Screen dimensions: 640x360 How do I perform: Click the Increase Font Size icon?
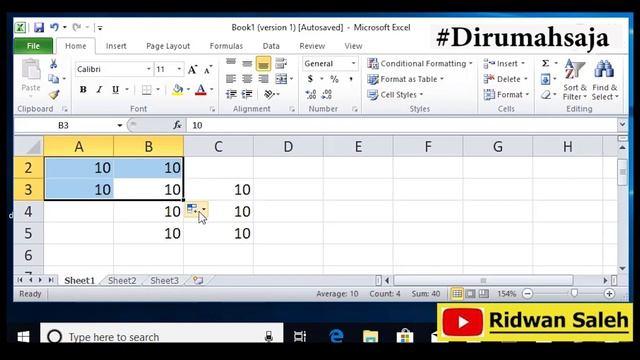click(192, 69)
